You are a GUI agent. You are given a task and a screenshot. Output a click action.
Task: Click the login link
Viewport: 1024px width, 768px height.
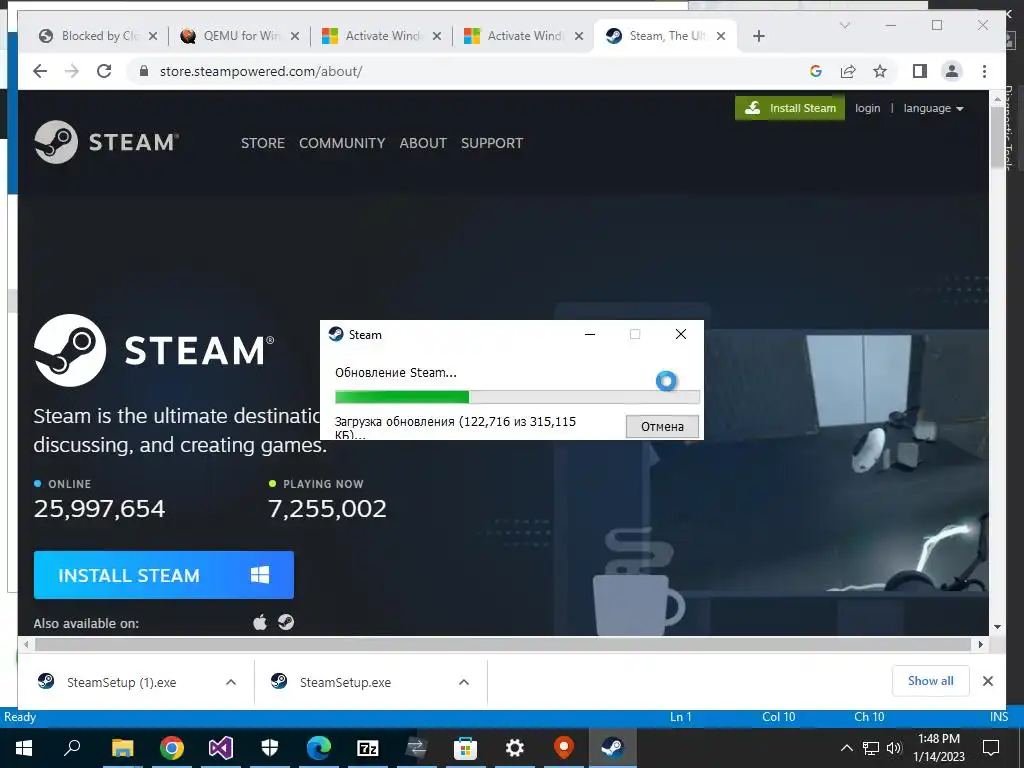[867, 108]
